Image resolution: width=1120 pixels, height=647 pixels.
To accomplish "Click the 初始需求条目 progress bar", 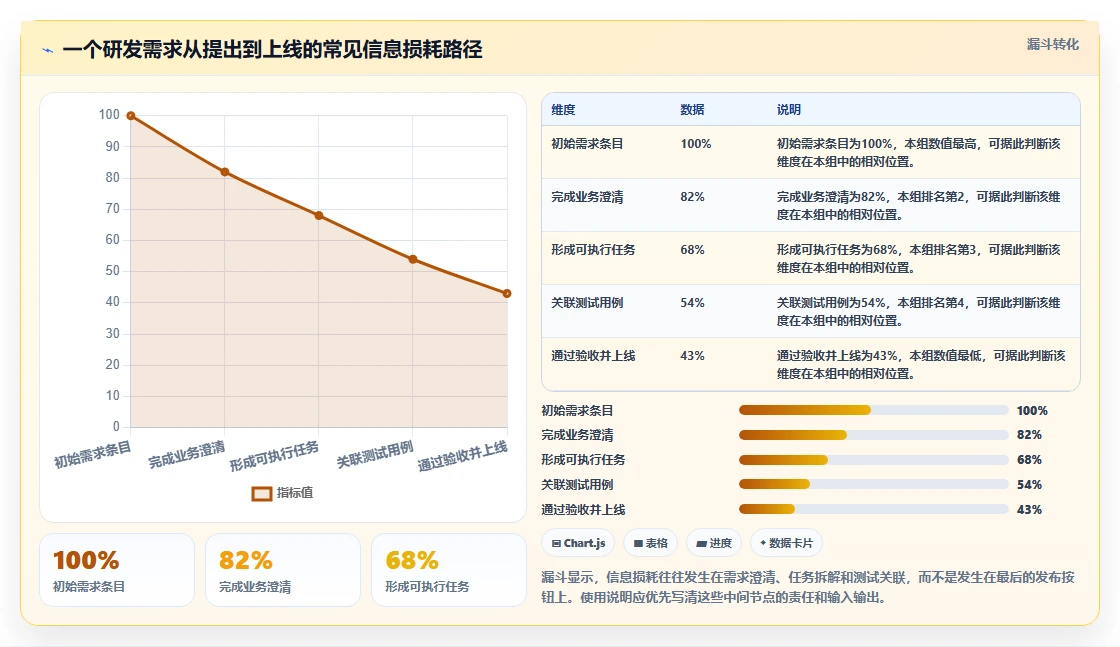I will click(x=874, y=411).
